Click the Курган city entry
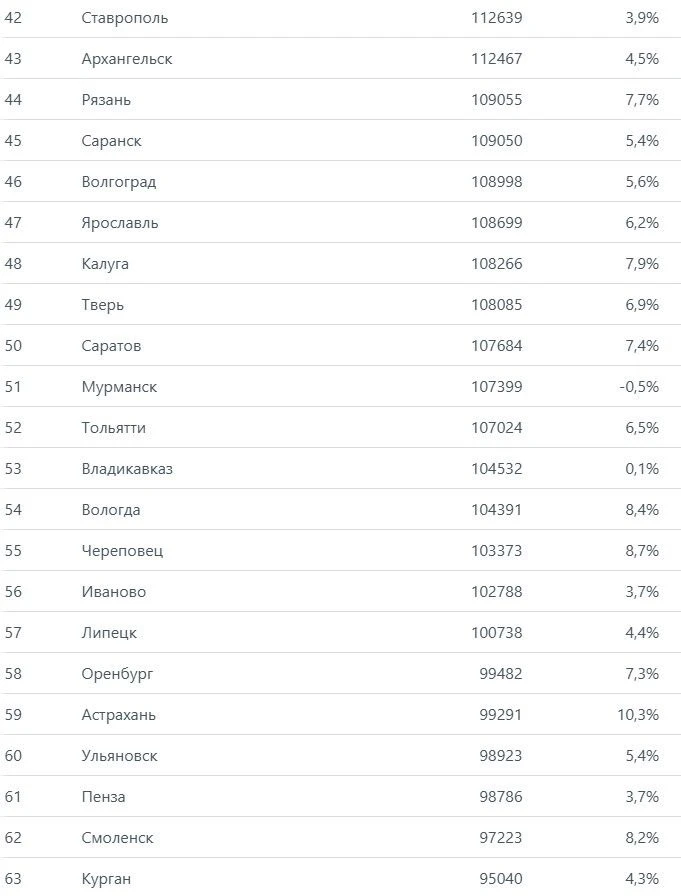The height and width of the screenshot is (896, 681). tap(106, 879)
